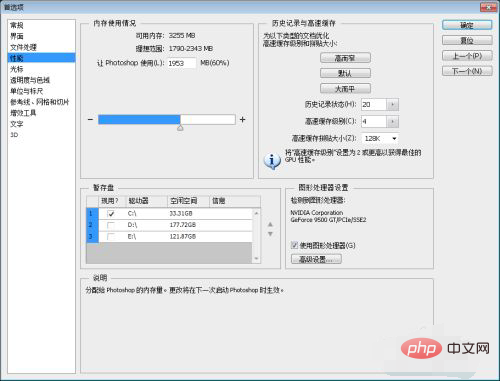Open 高速缓存拼贴大小 128K dropdown
Screen dimensions: 500x381
tap(380, 138)
